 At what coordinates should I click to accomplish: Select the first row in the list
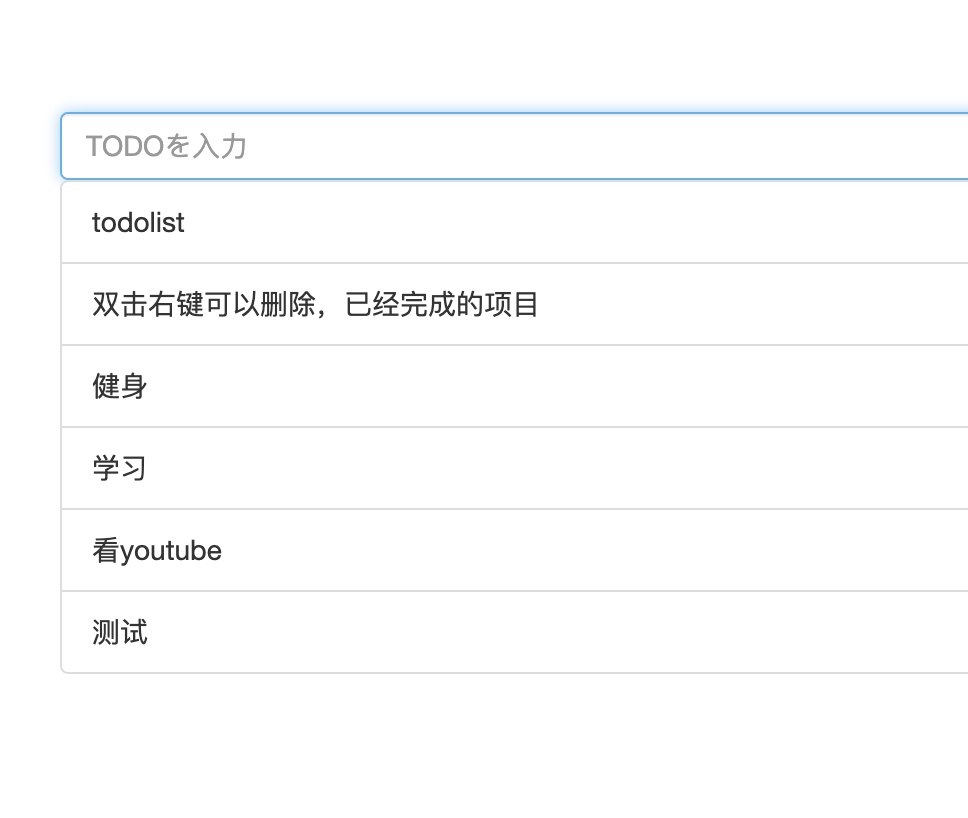click(x=400, y=222)
